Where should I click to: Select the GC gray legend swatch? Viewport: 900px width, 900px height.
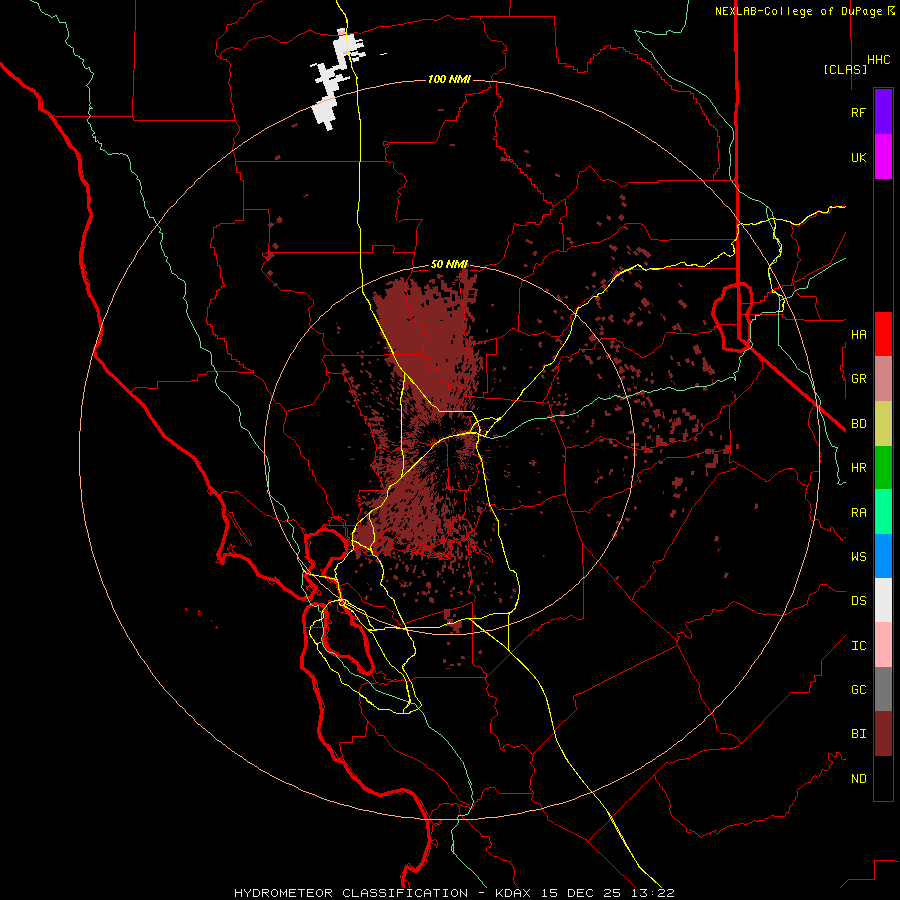[883, 689]
